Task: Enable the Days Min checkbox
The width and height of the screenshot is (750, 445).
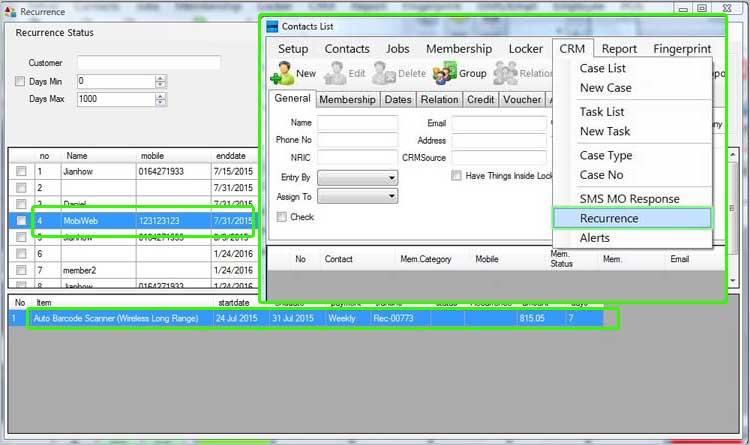Action: coord(20,81)
